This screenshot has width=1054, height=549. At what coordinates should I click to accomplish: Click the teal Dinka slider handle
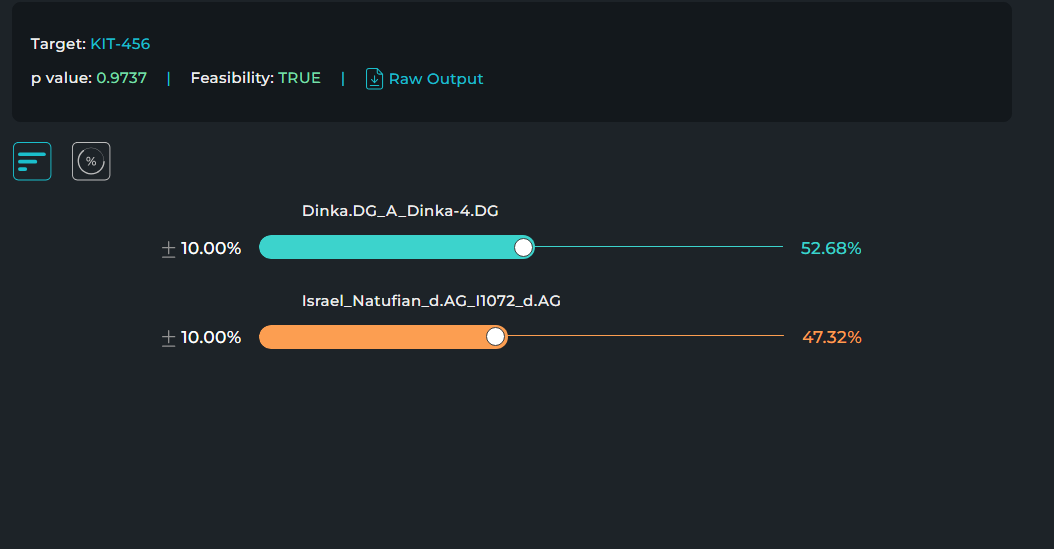coord(524,247)
